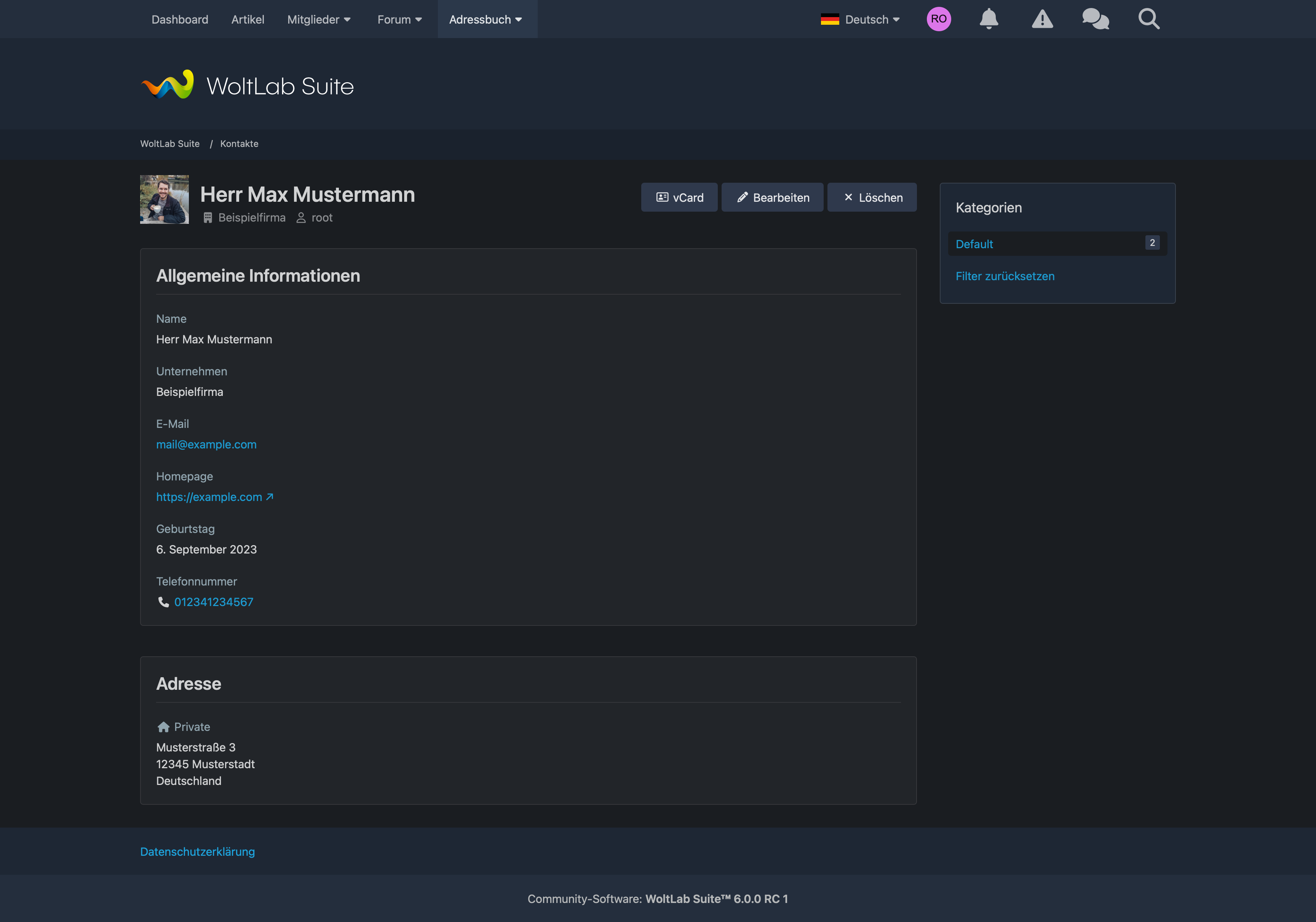Click the RO user avatar
Screen dimensions: 1316x922
(x=938, y=19)
